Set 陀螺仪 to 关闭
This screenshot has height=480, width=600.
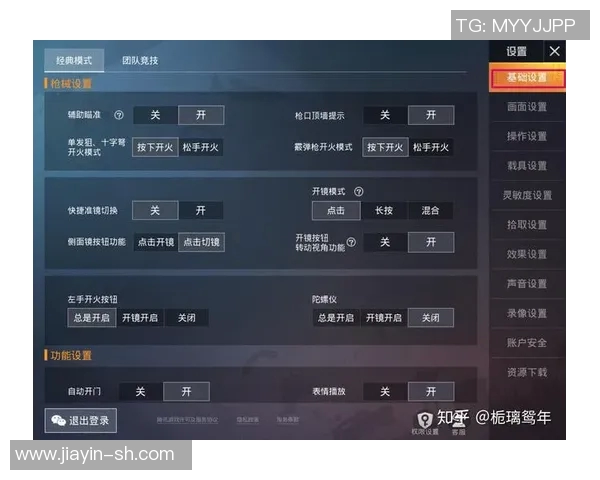431,318
